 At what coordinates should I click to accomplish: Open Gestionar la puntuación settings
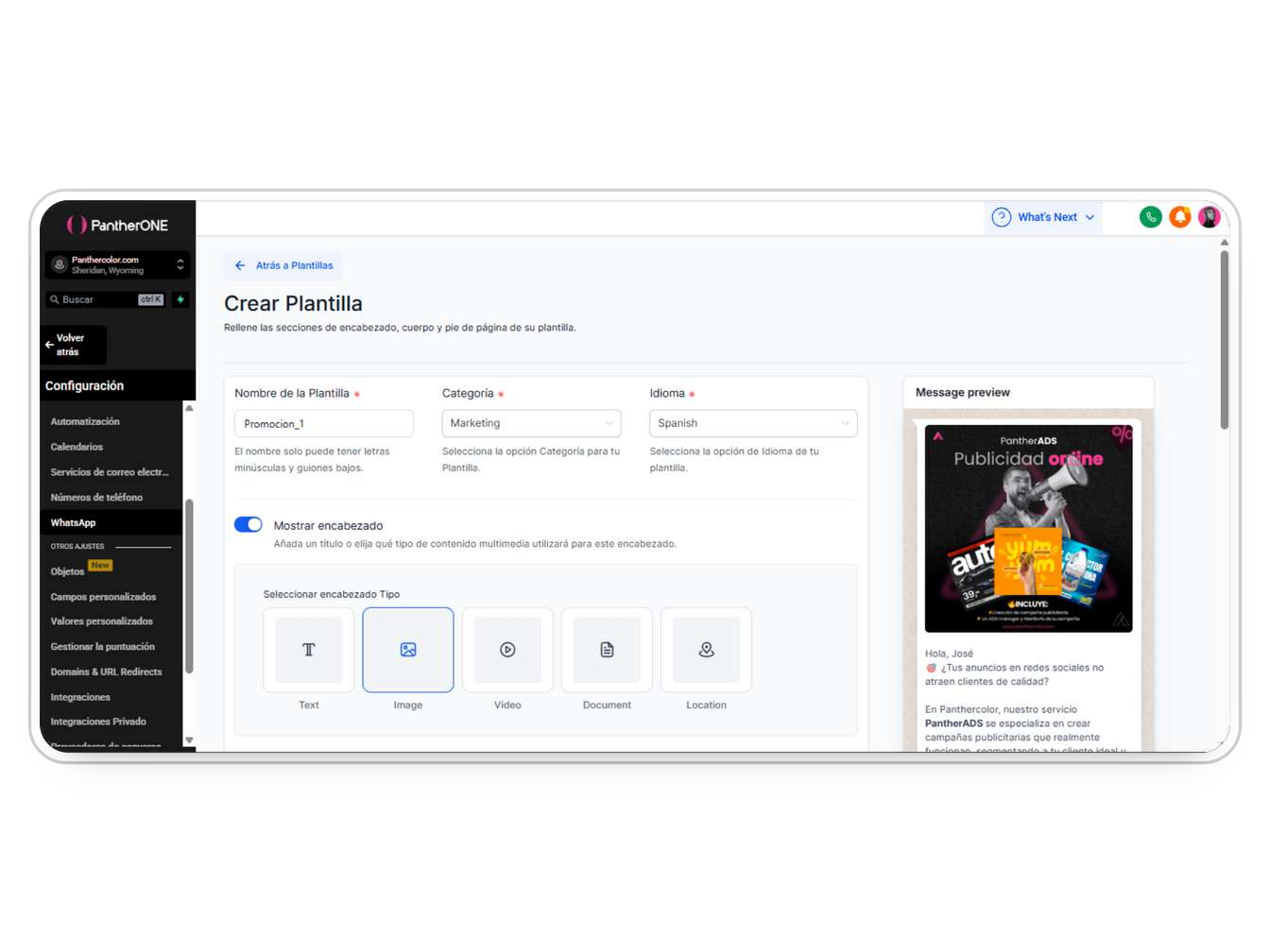(x=102, y=647)
